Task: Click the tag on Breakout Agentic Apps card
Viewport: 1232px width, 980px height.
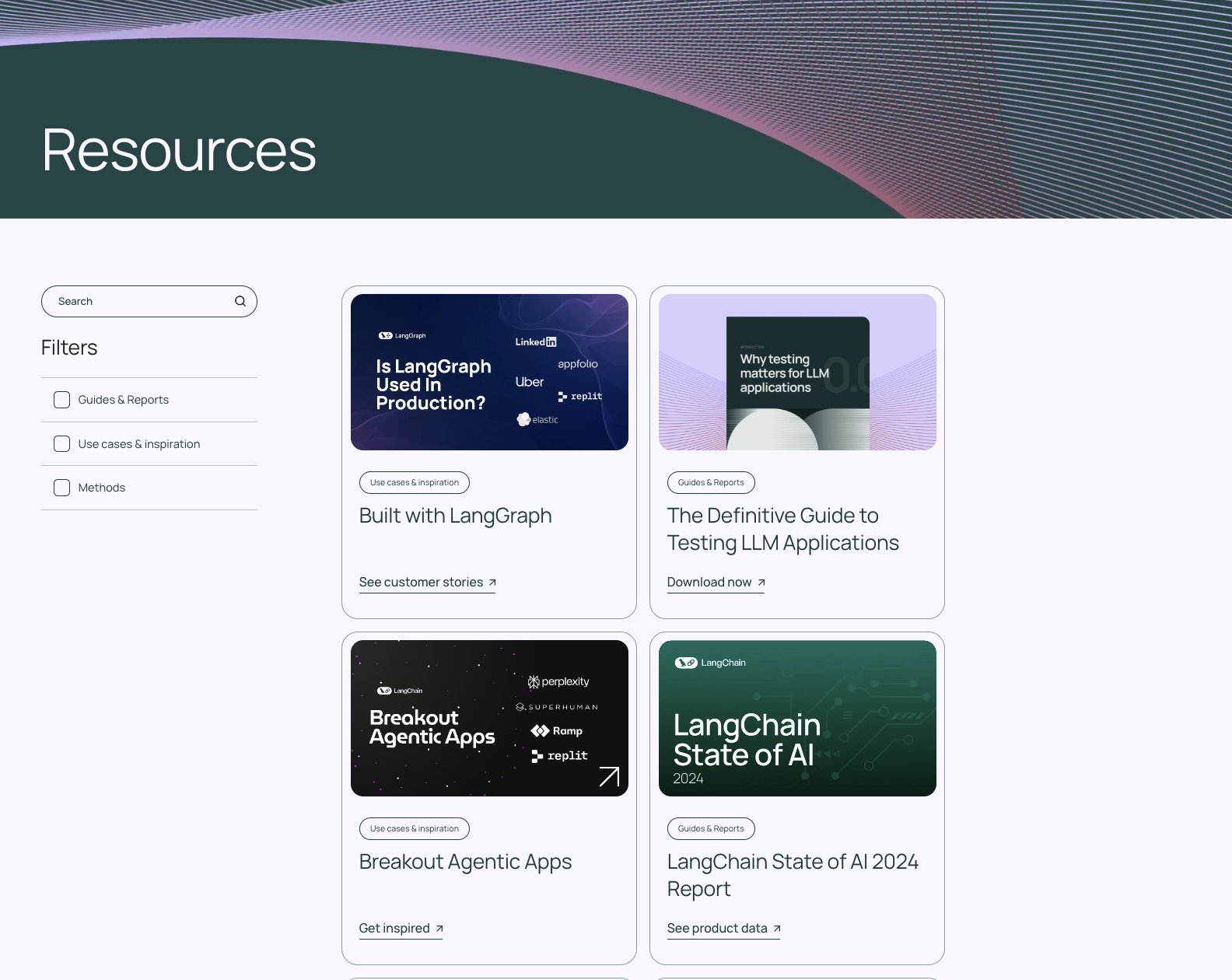Action: (x=415, y=828)
